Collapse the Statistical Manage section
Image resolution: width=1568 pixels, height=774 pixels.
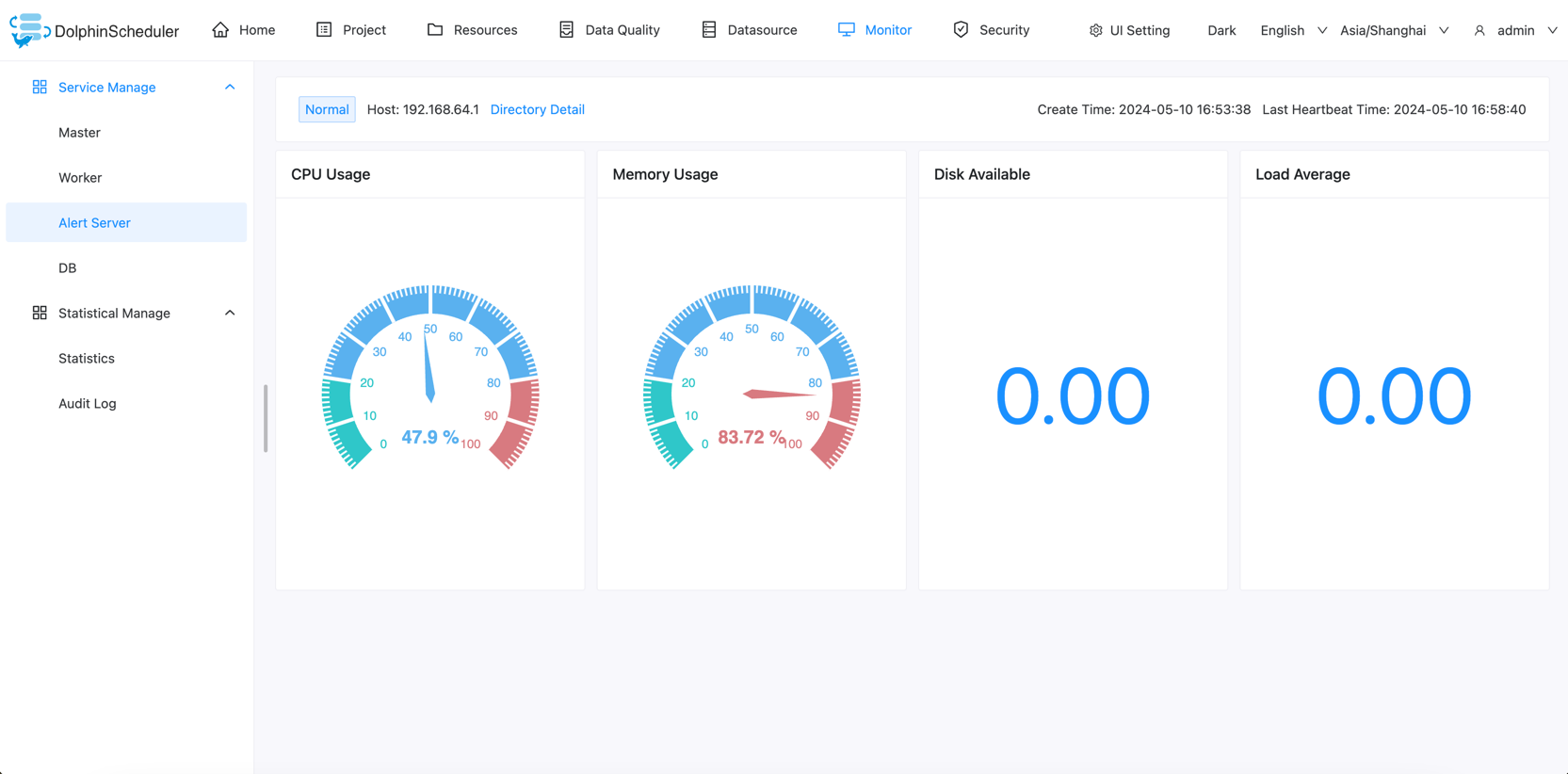(230, 313)
